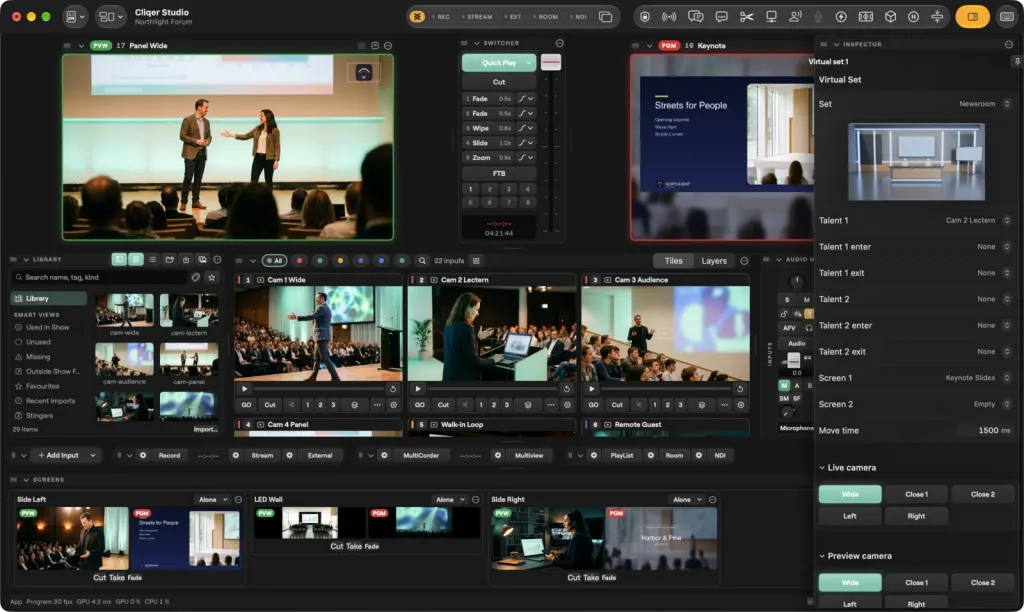The width and height of the screenshot is (1024, 612).
Task: Click the Library search field
Action: [99, 278]
